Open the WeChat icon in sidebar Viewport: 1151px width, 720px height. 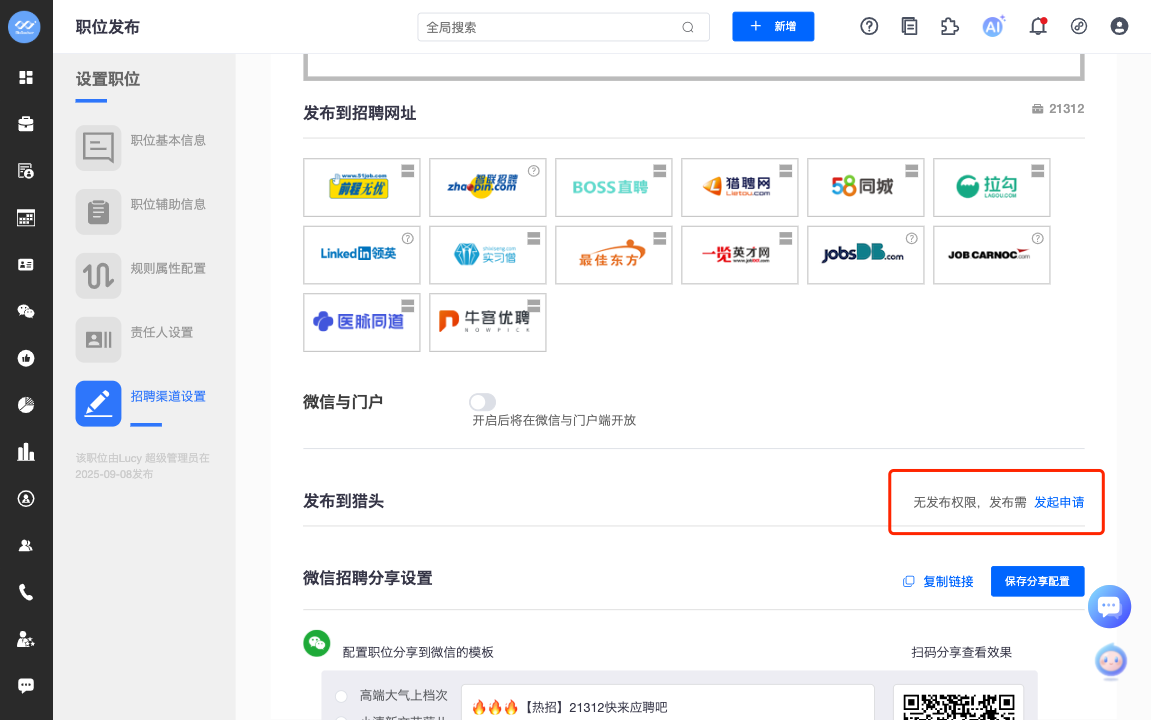pyautogui.click(x=26, y=311)
